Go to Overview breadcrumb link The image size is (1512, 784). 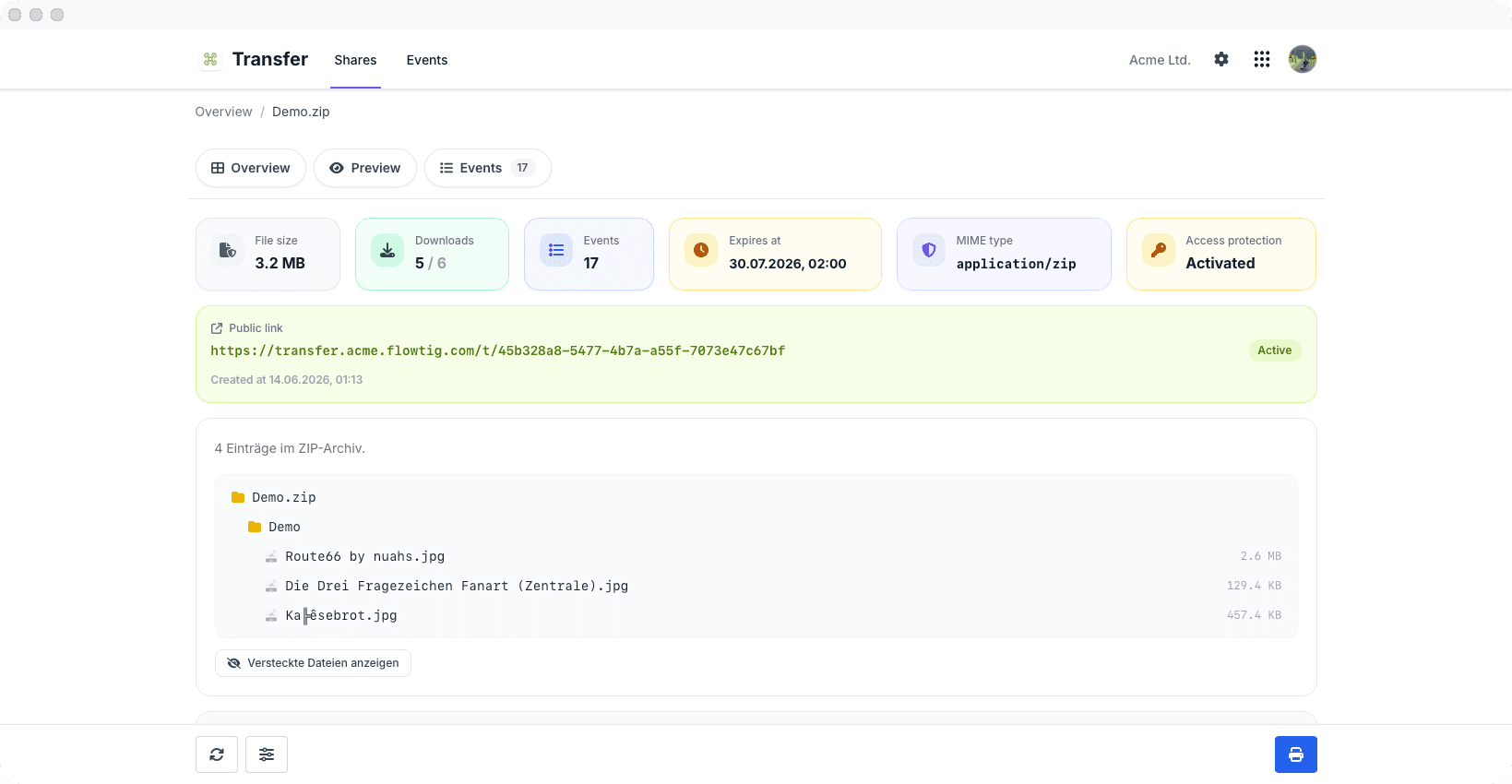tap(223, 112)
